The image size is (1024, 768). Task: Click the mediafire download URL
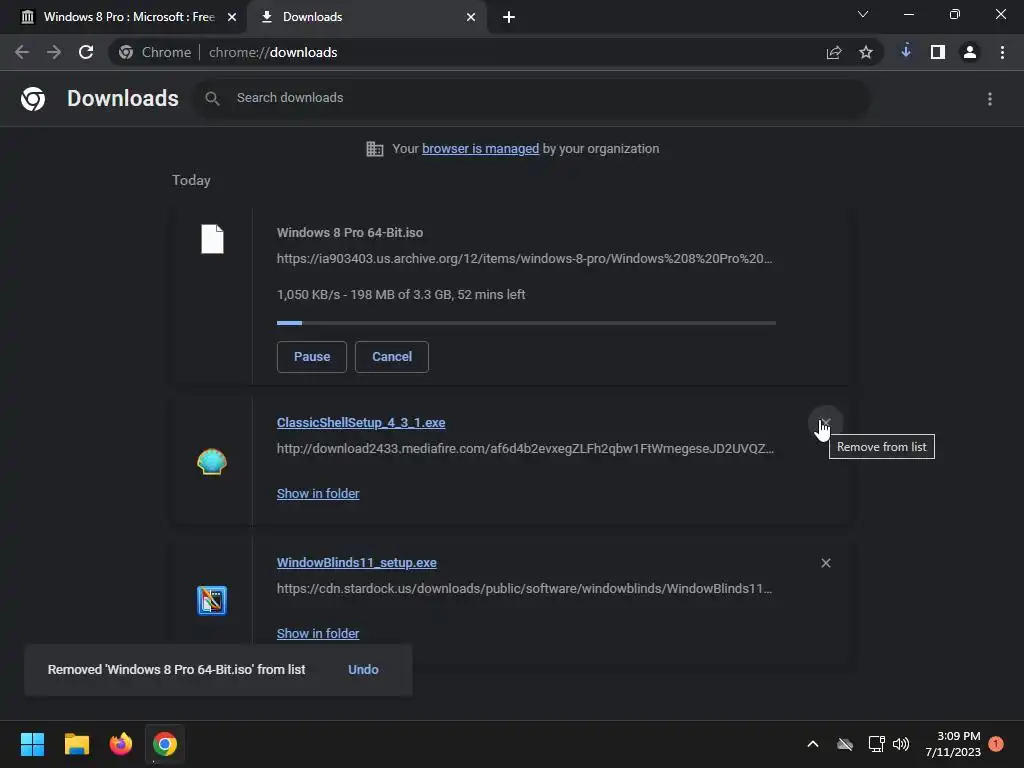click(525, 449)
